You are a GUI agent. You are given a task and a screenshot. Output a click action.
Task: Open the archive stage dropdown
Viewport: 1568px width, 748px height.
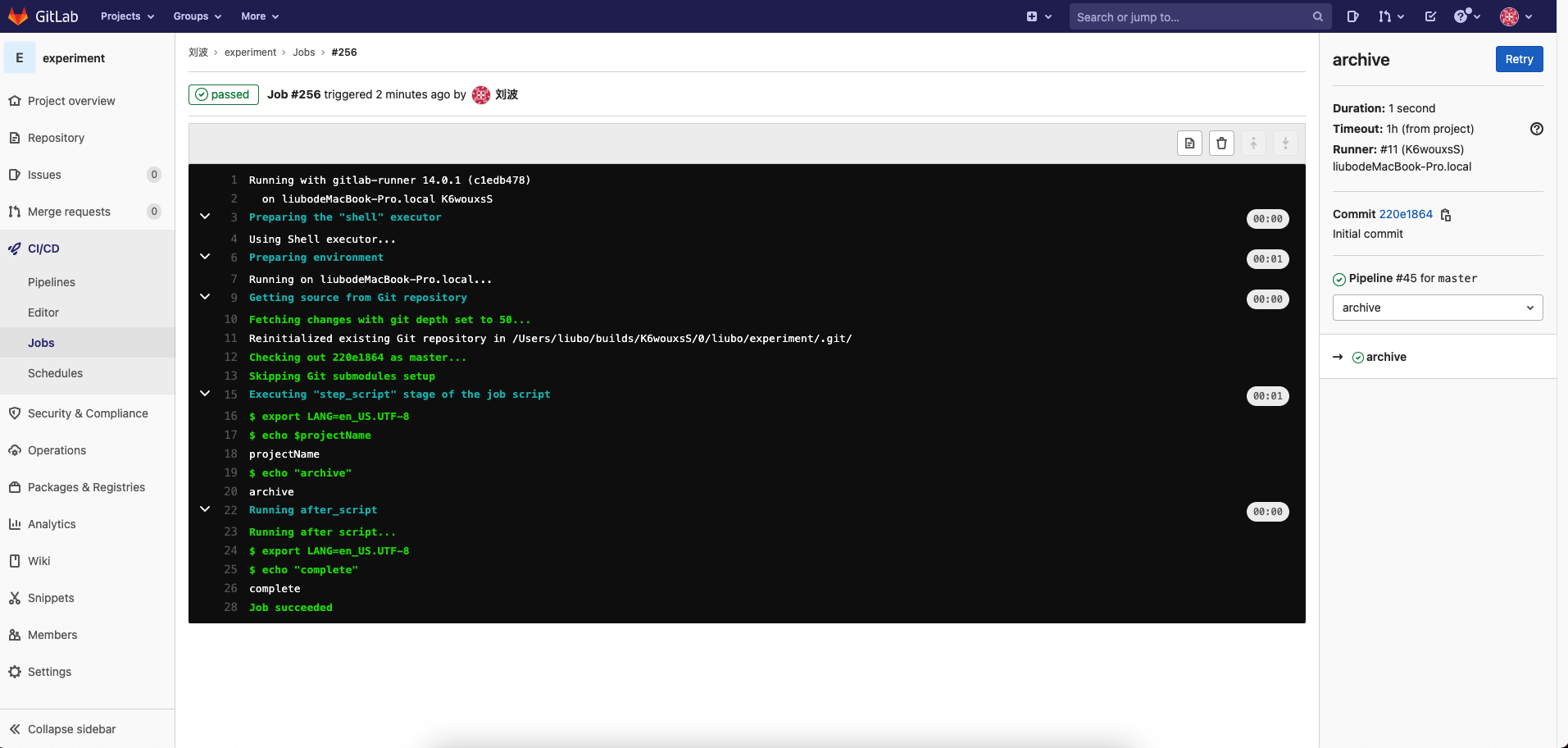(x=1437, y=308)
